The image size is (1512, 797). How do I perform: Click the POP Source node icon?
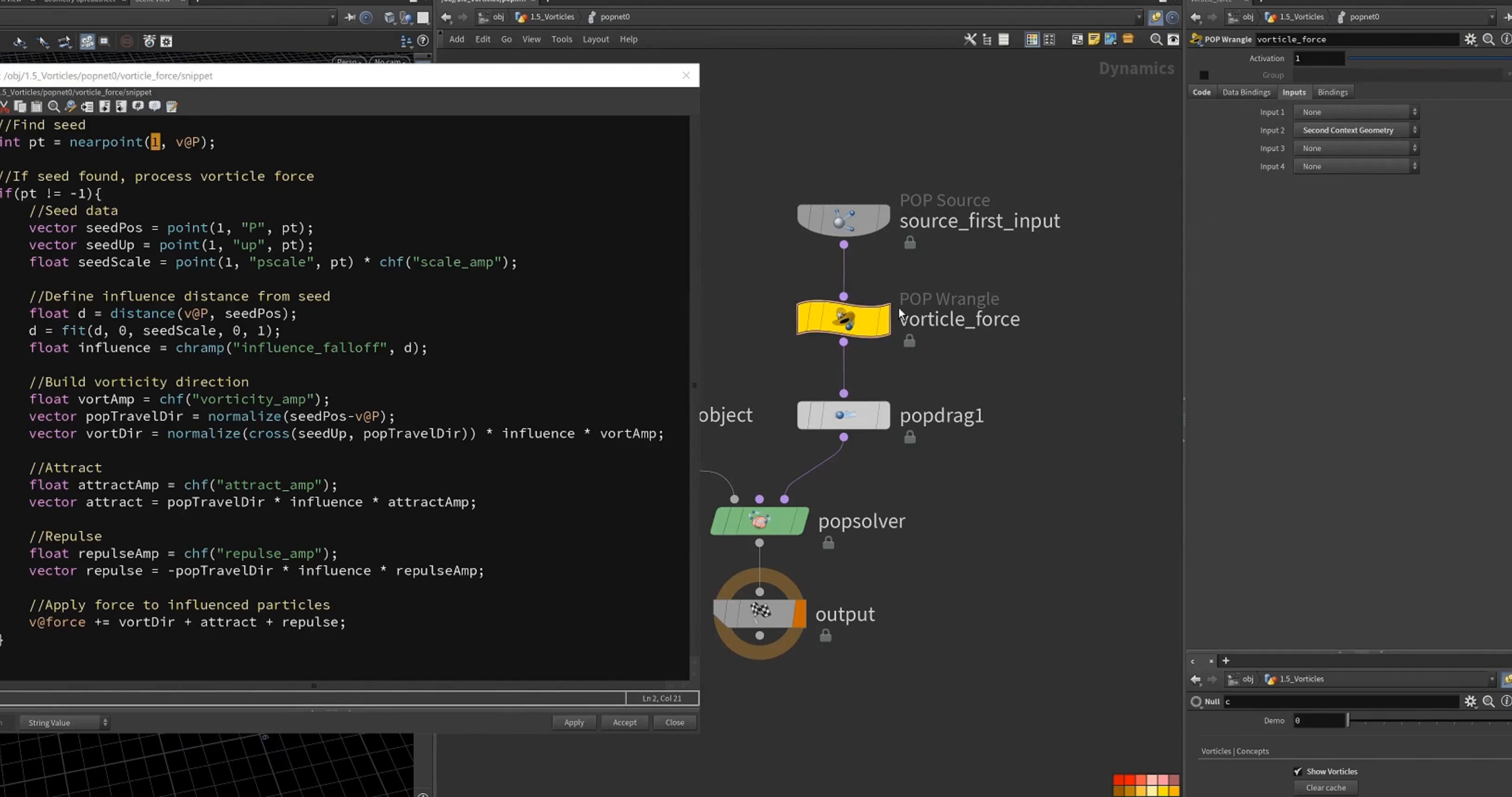844,220
